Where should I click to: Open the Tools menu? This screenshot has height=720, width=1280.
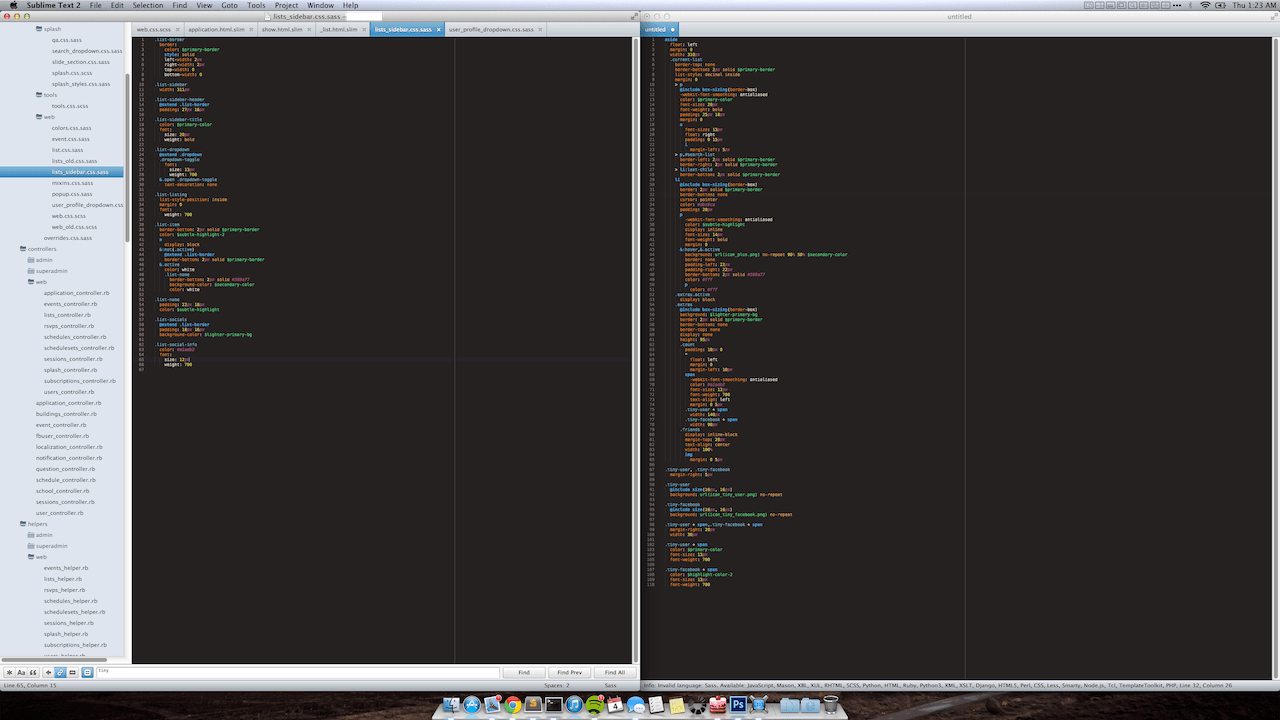(x=256, y=5)
